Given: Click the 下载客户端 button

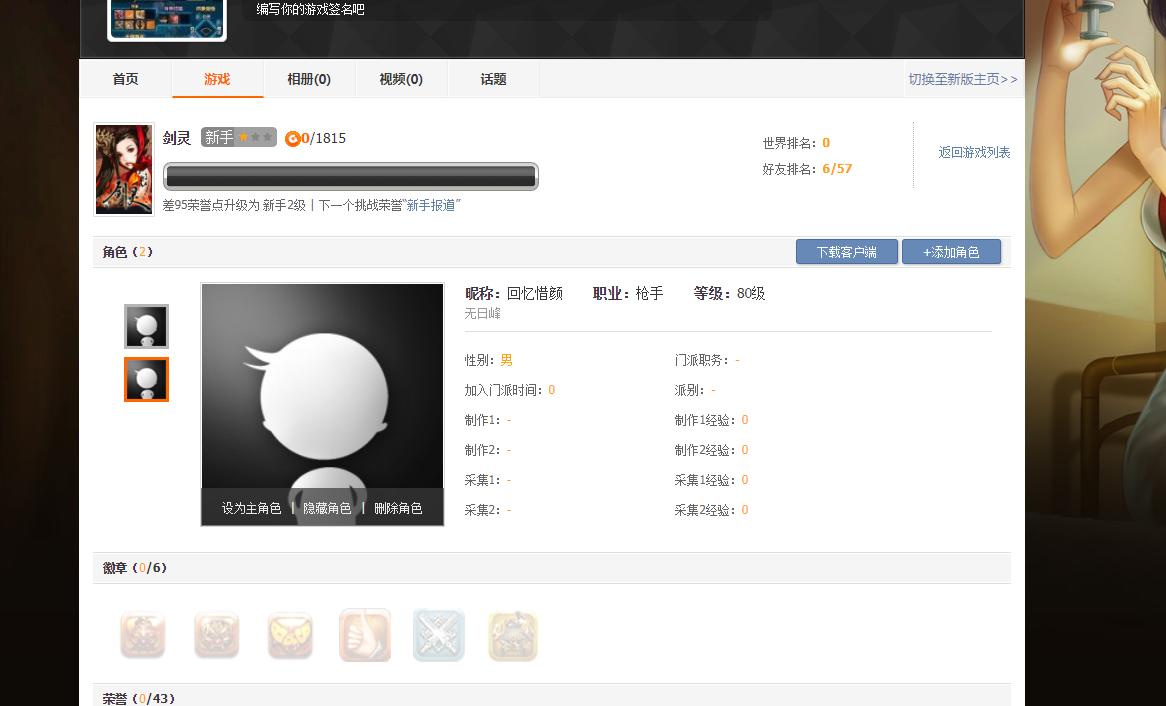Looking at the screenshot, I should [x=847, y=251].
